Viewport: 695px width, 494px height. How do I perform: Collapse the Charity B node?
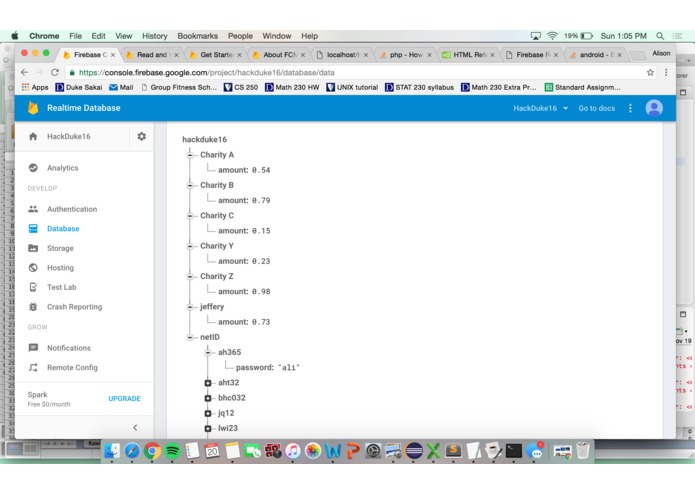190,185
